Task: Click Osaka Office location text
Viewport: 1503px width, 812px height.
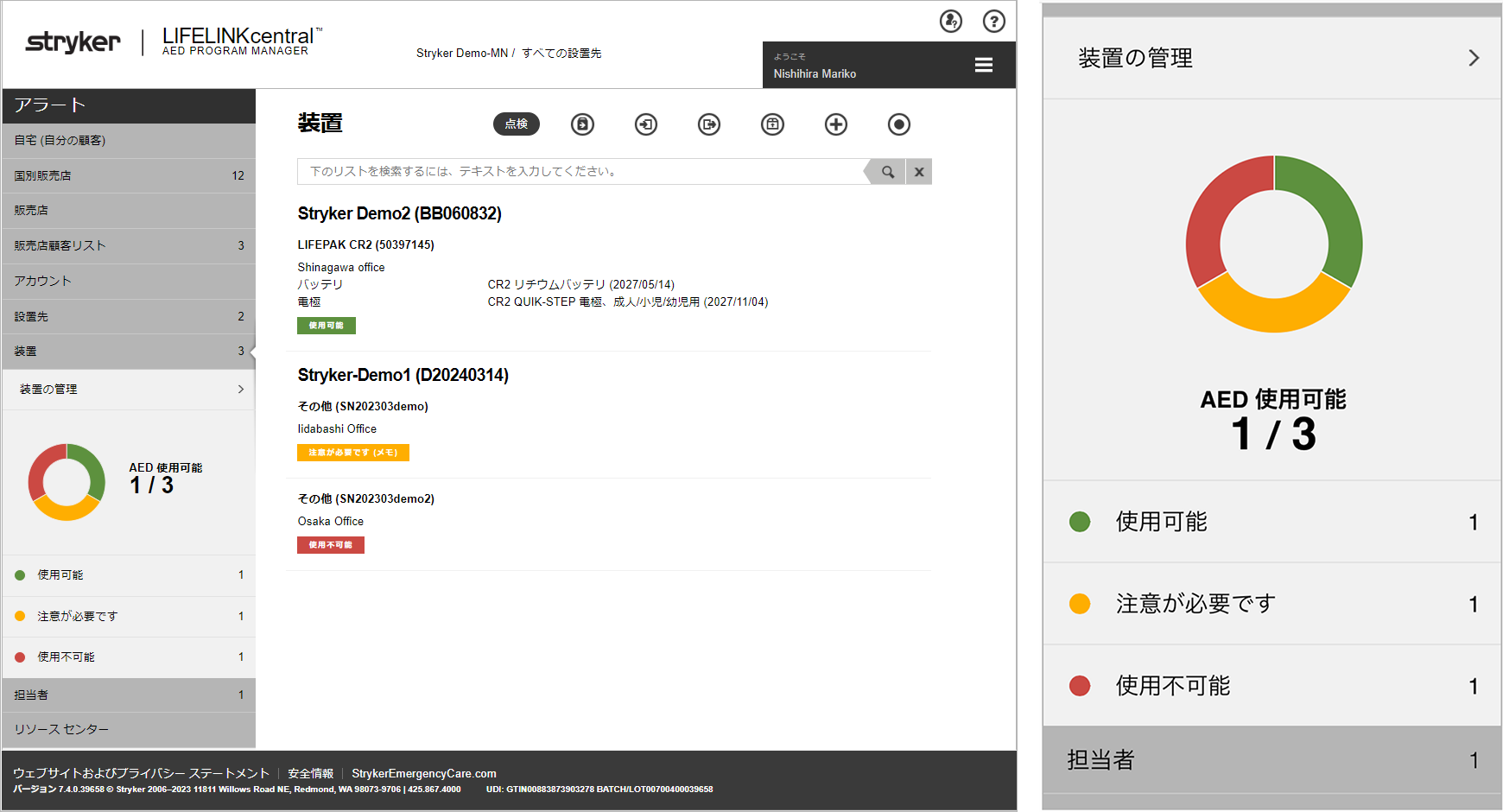Action: [331, 522]
